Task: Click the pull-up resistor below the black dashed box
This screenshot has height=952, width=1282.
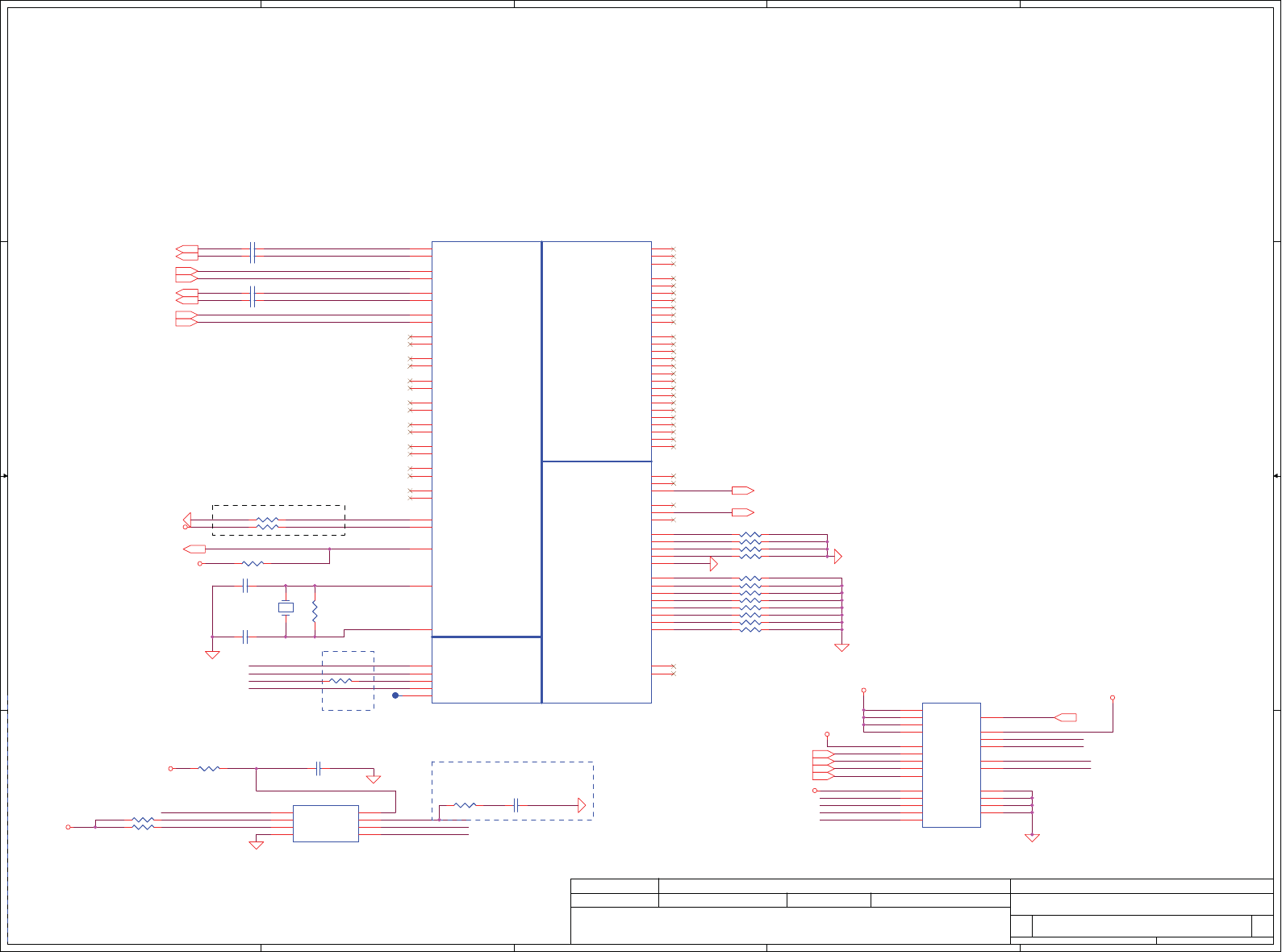Action: click(x=253, y=563)
